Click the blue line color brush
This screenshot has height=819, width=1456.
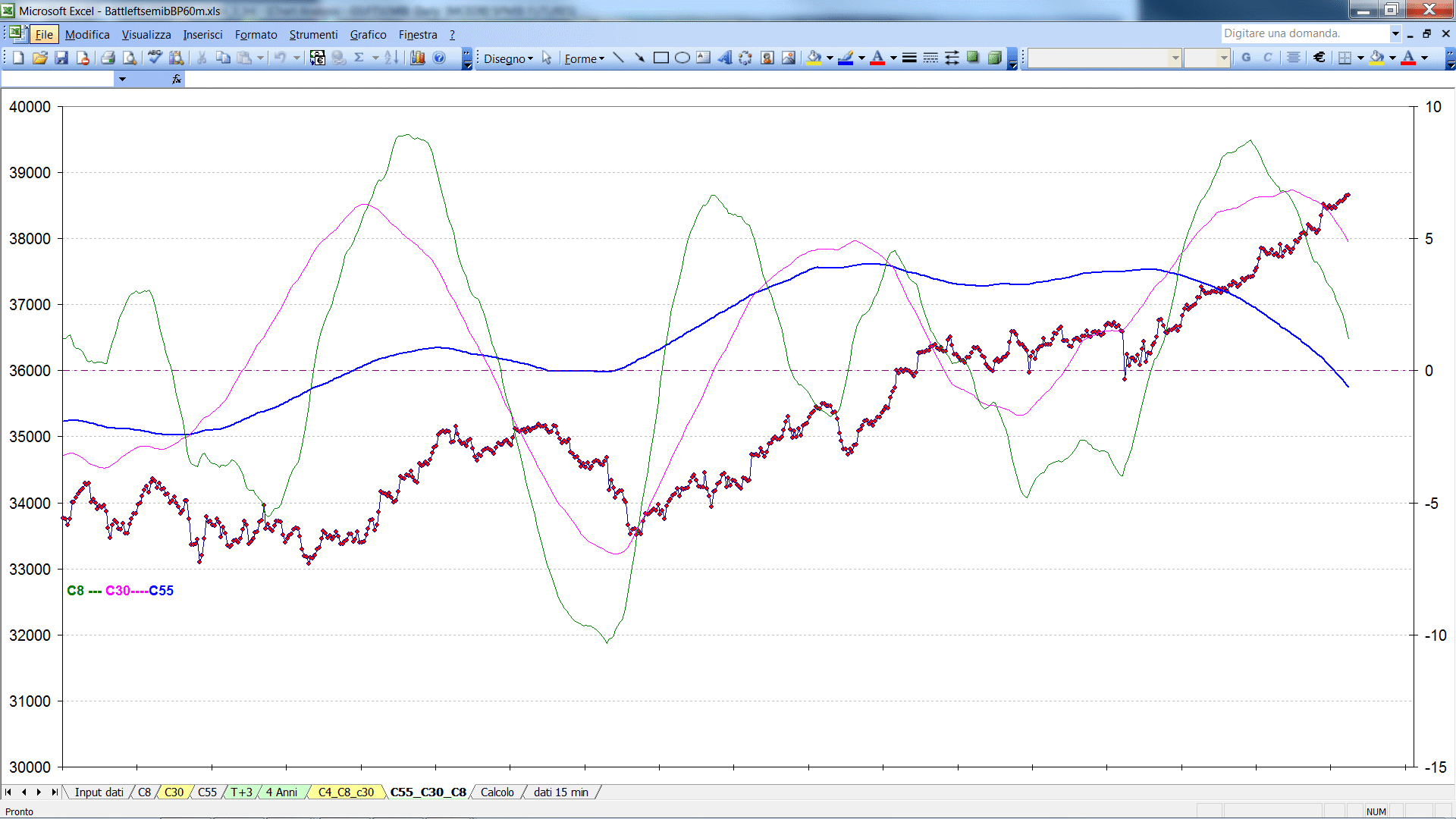(846, 58)
